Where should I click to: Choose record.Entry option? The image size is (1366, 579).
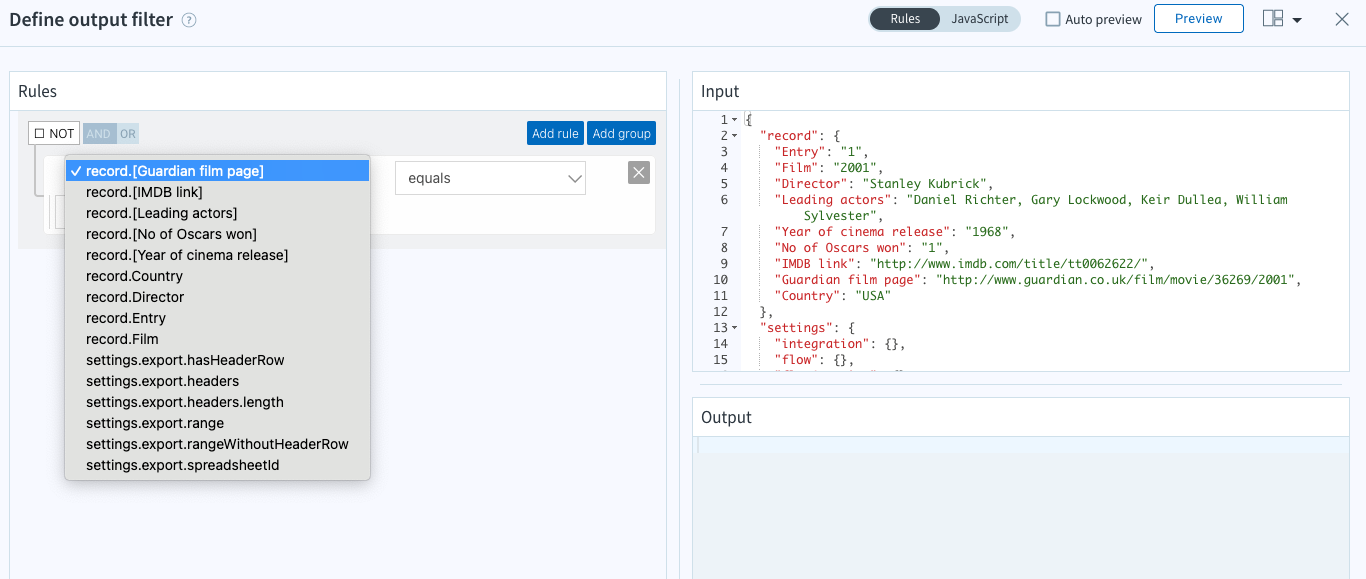point(218,318)
